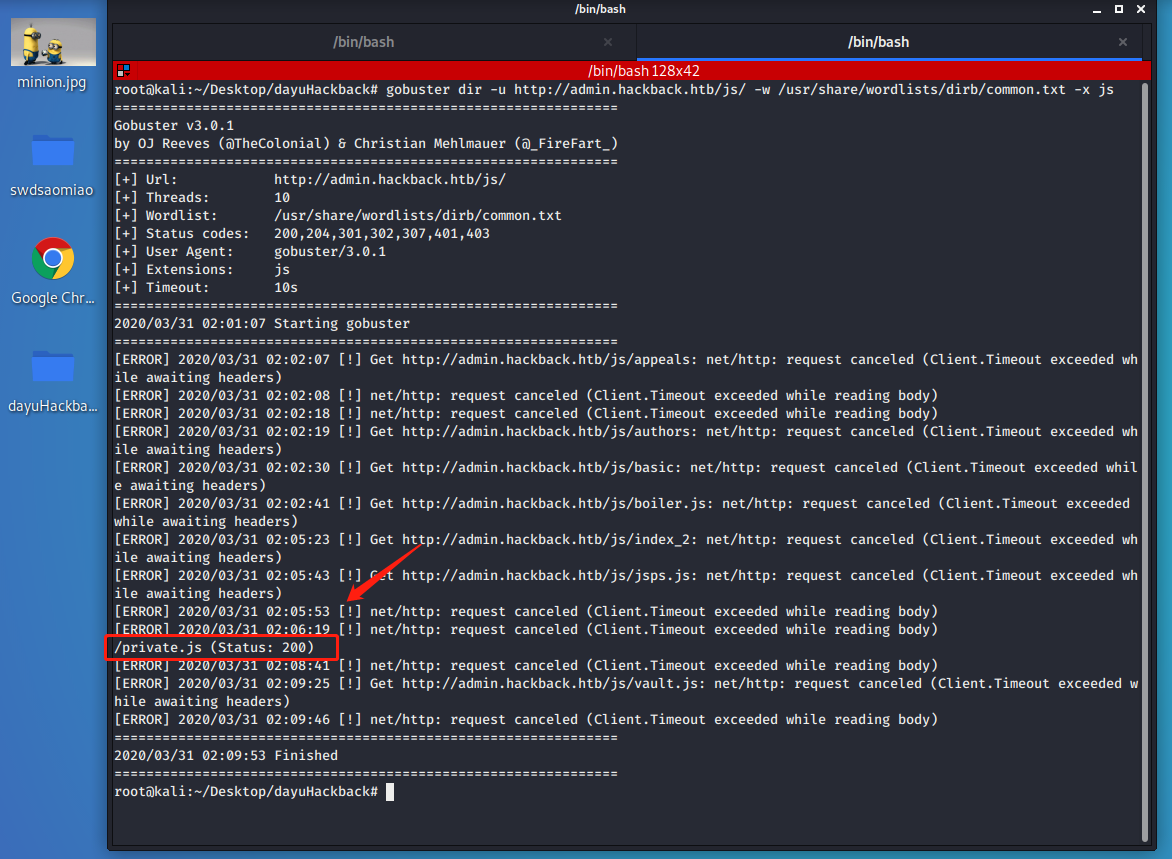Click the error line mentioning jsps.js
The image size is (1172, 859).
click(x=626, y=584)
